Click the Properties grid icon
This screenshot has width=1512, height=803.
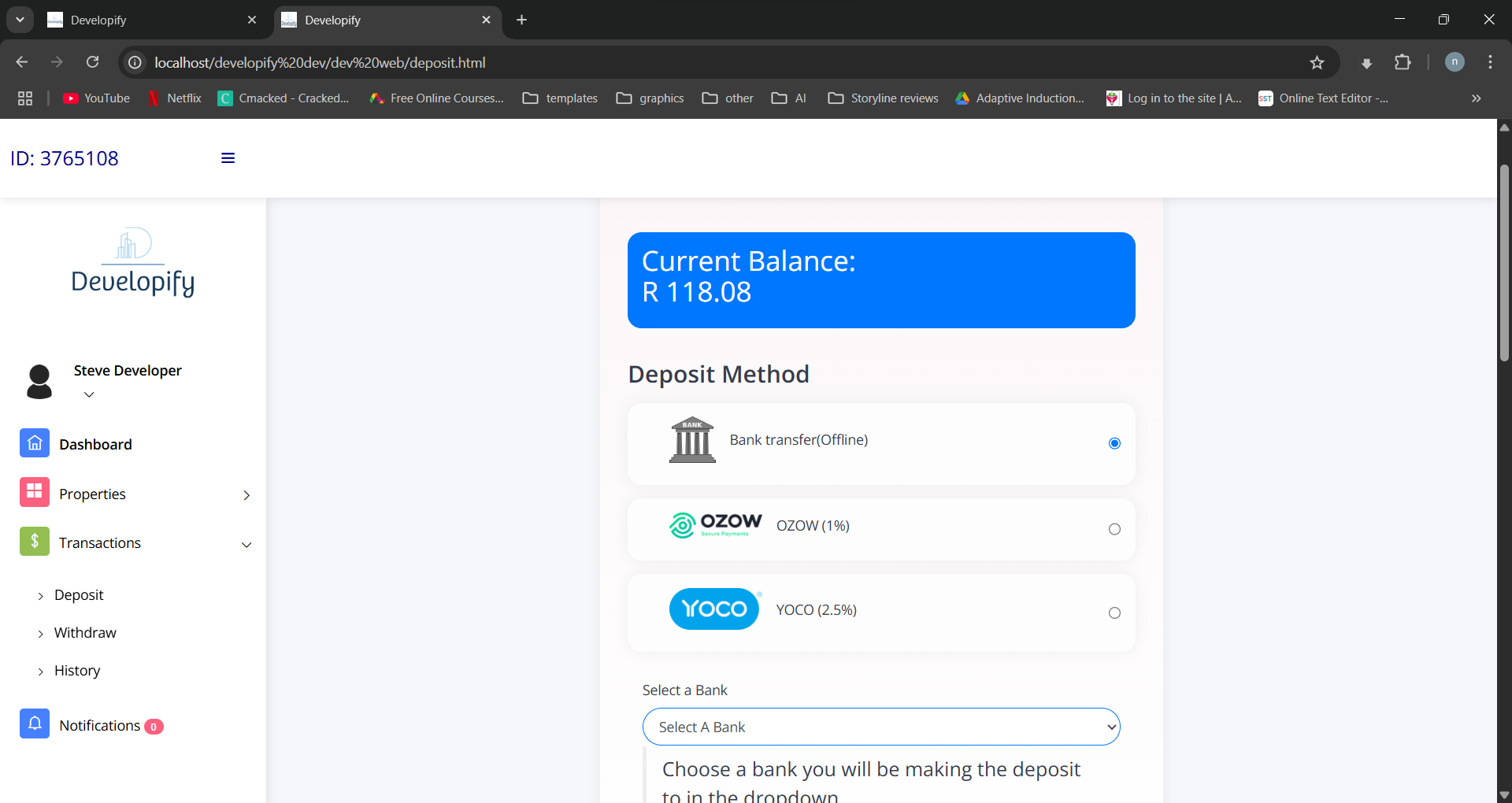(35, 493)
